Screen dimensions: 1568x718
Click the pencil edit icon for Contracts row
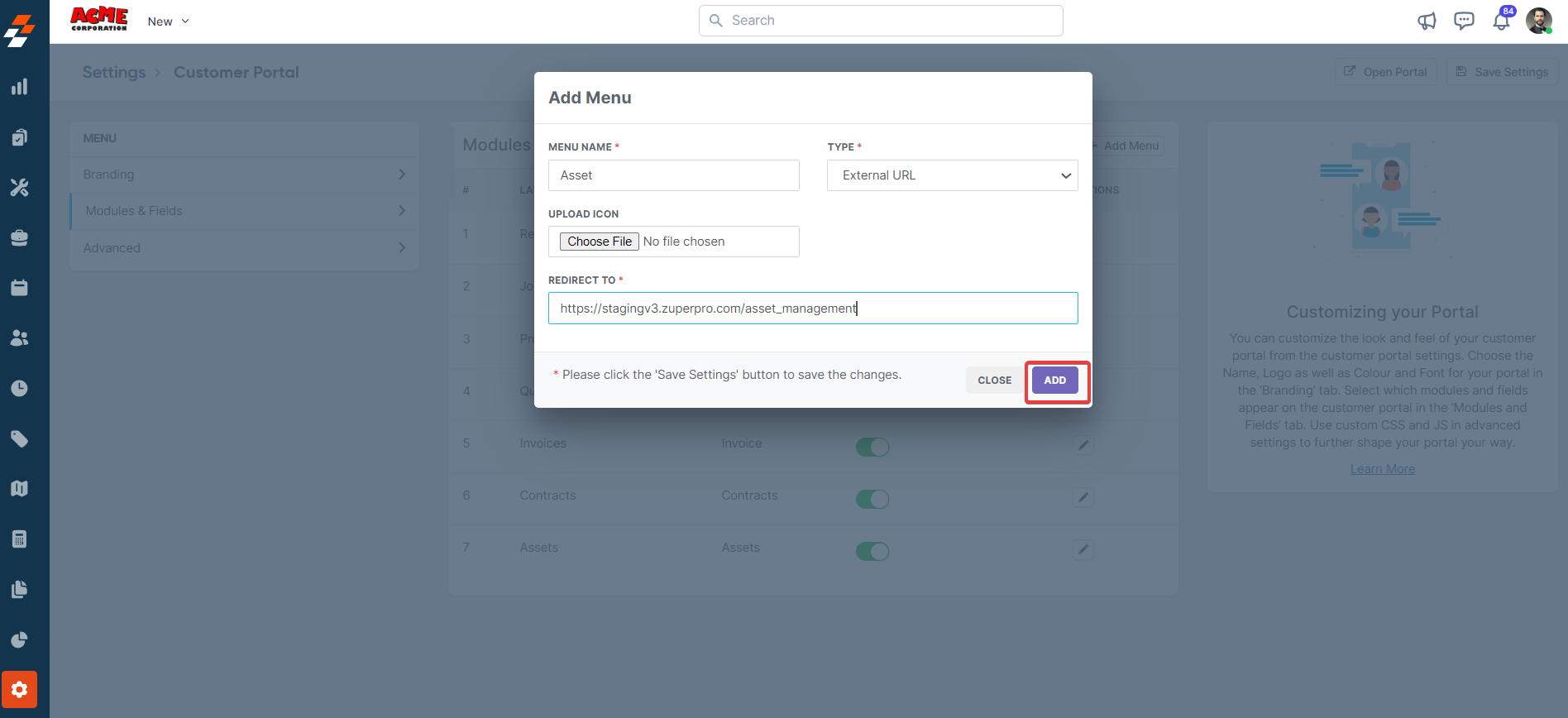[x=1083, y=497]
